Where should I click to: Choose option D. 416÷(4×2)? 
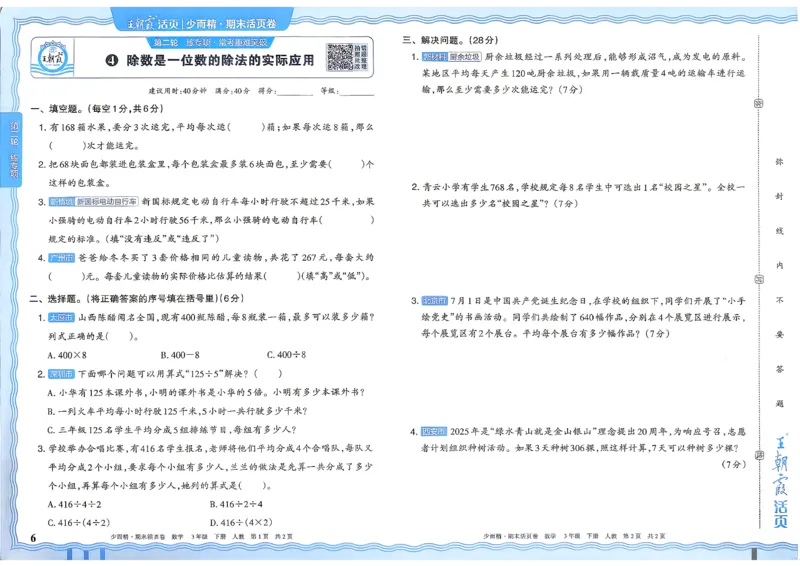coord(241,523)
